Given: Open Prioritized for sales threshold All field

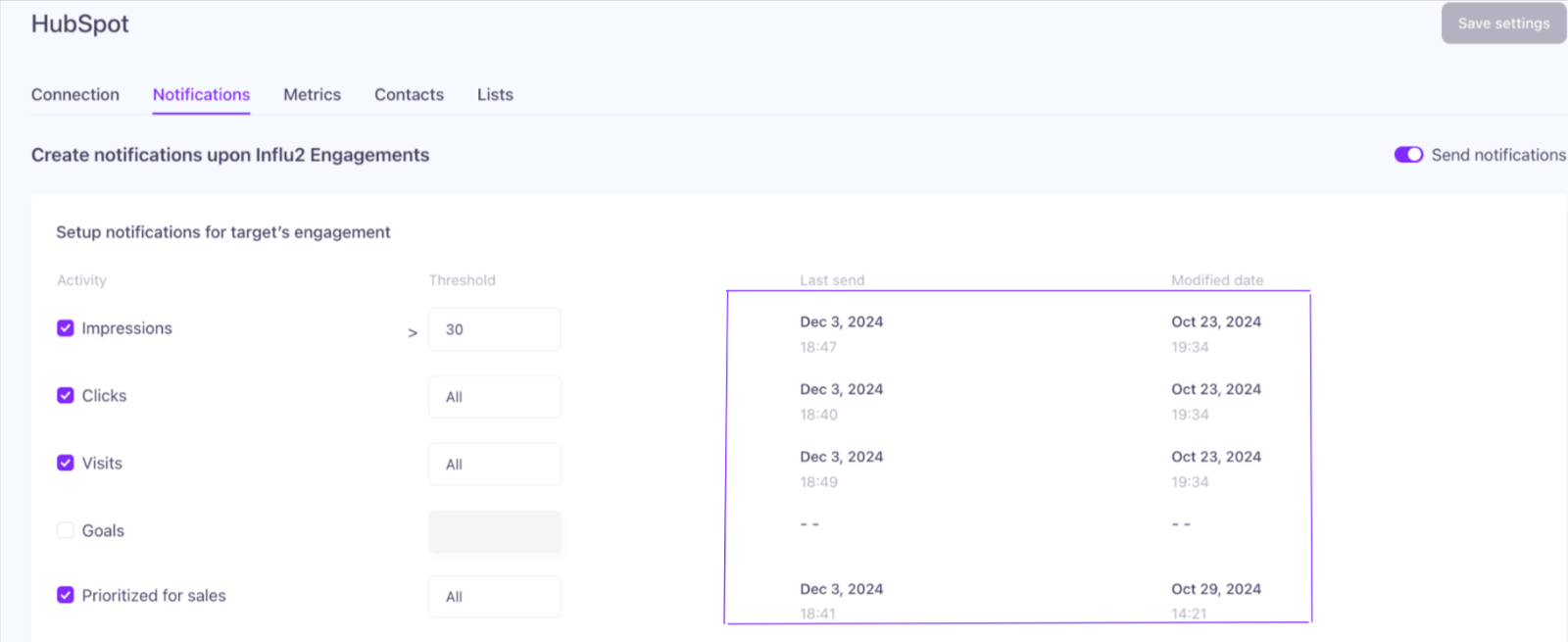Looking at the screenshot, I should tap(495, 597).
